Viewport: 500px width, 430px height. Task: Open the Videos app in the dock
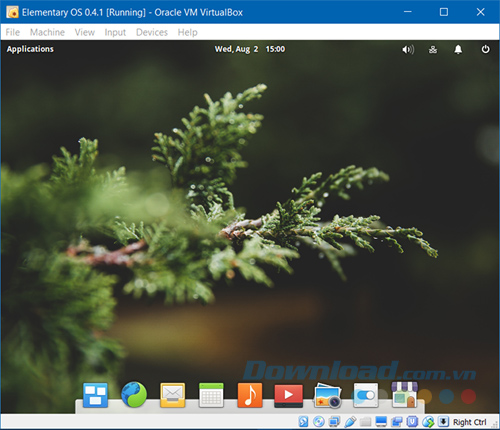[x=289, y=396]
